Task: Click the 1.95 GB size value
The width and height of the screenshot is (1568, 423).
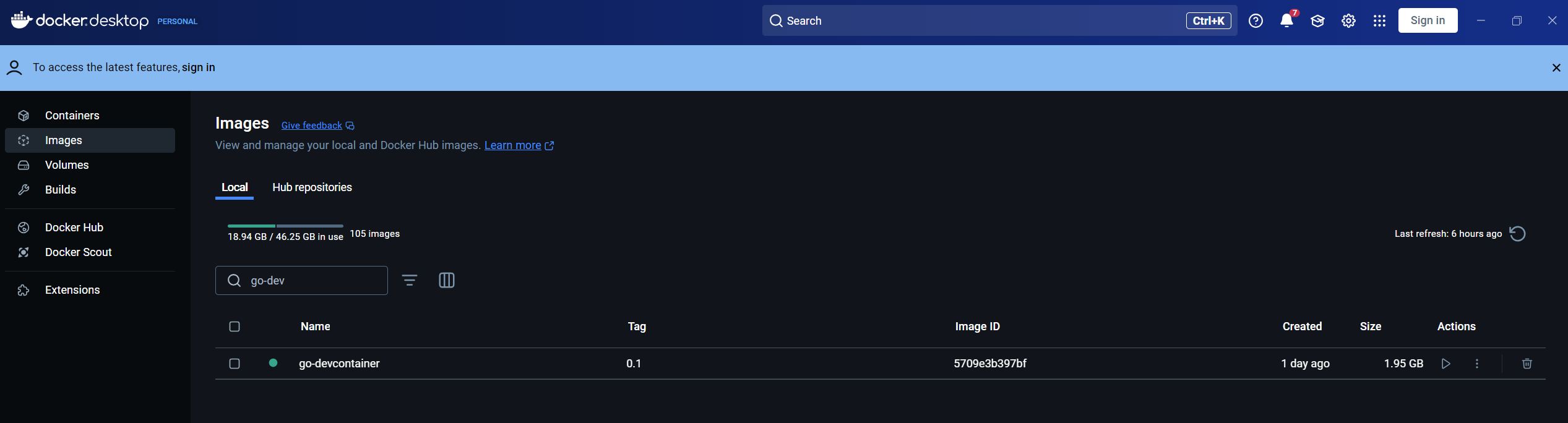Action: pyautogui.click(x=1403, y=364)
